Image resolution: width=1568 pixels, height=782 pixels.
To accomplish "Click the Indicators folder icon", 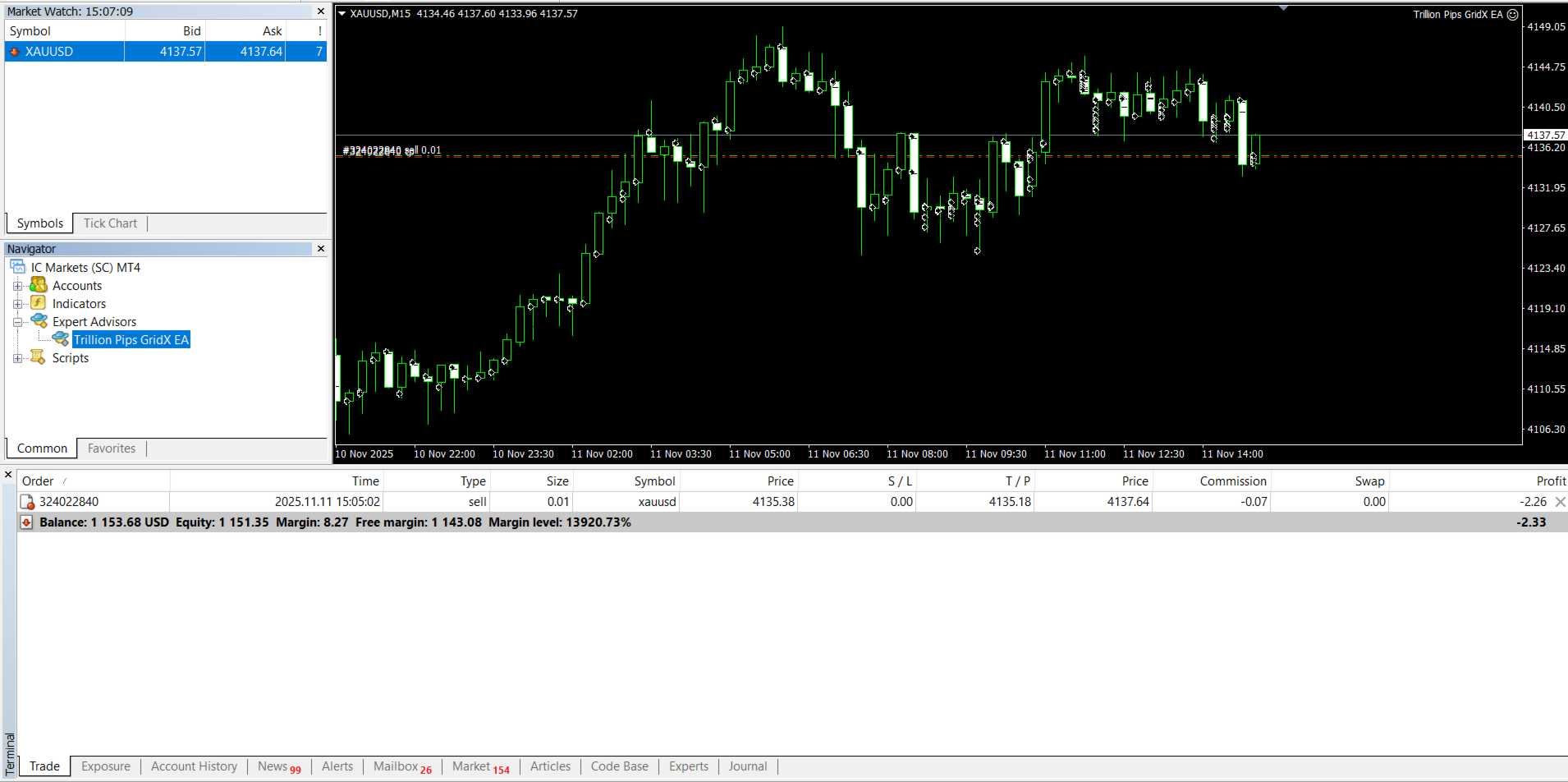I will [x=39, y=303].
